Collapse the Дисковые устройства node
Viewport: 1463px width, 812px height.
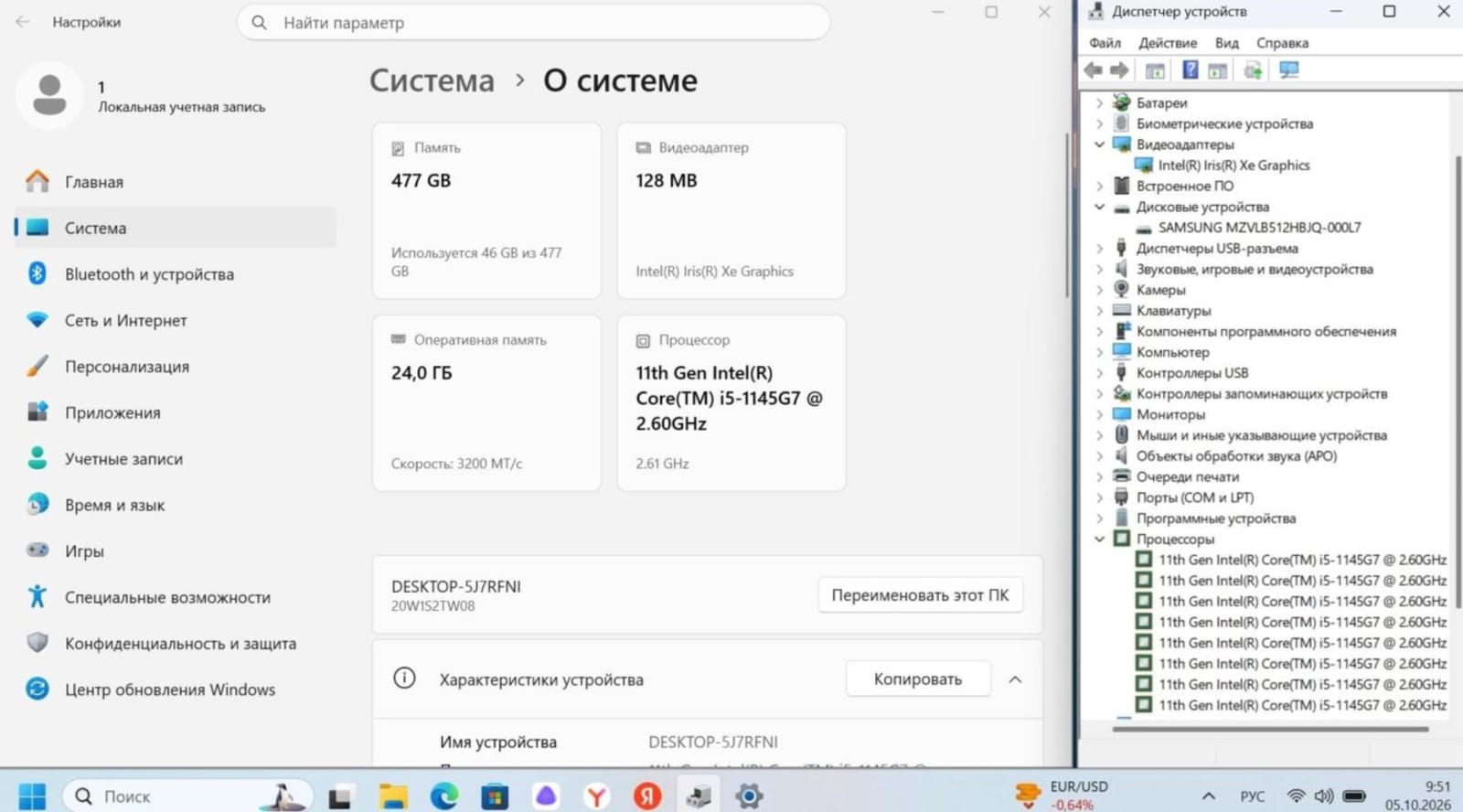pyautogui.click(x=1100, y=207)
